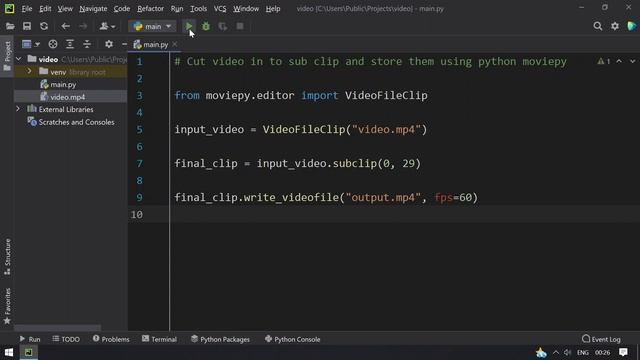The height and width of the screenshot is (360, 640).
Task: Show hidden tray icons chevron
Action: pyautogui.click(x=556, y=353)
